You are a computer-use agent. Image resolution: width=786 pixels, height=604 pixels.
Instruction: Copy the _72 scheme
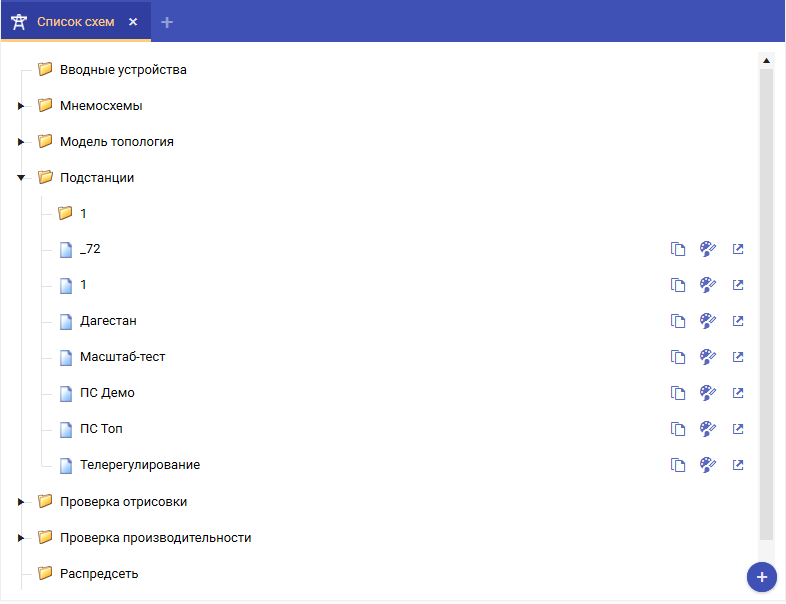pyautogui.click(x=678, y=249)
